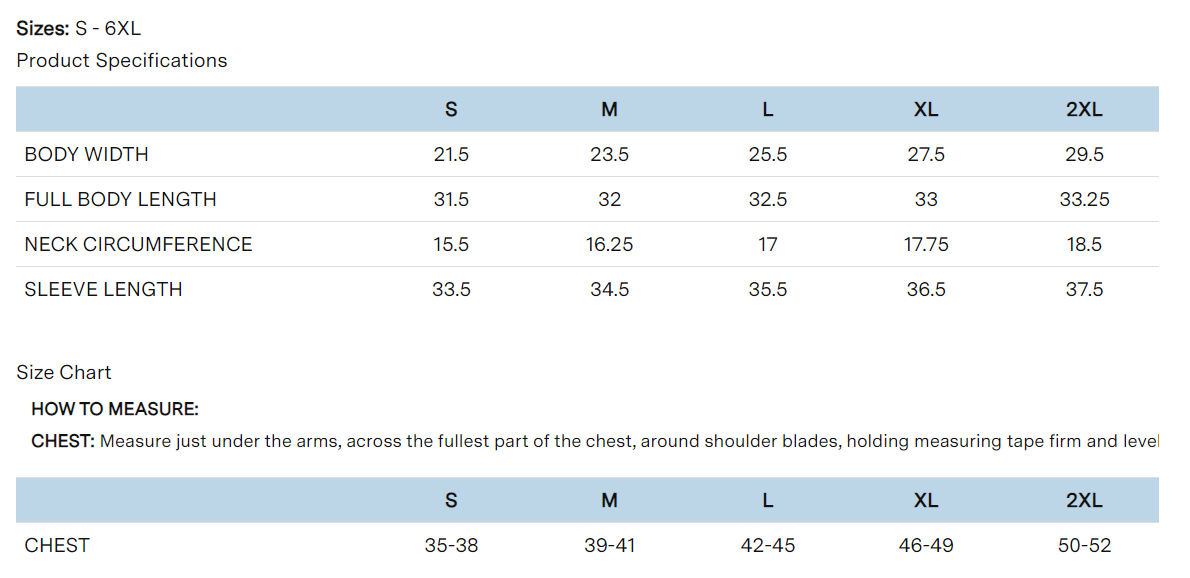This screenshot has width=1190, height=578.
Task: Select the XL header in the Size Chart table
Action: point(926,501)
